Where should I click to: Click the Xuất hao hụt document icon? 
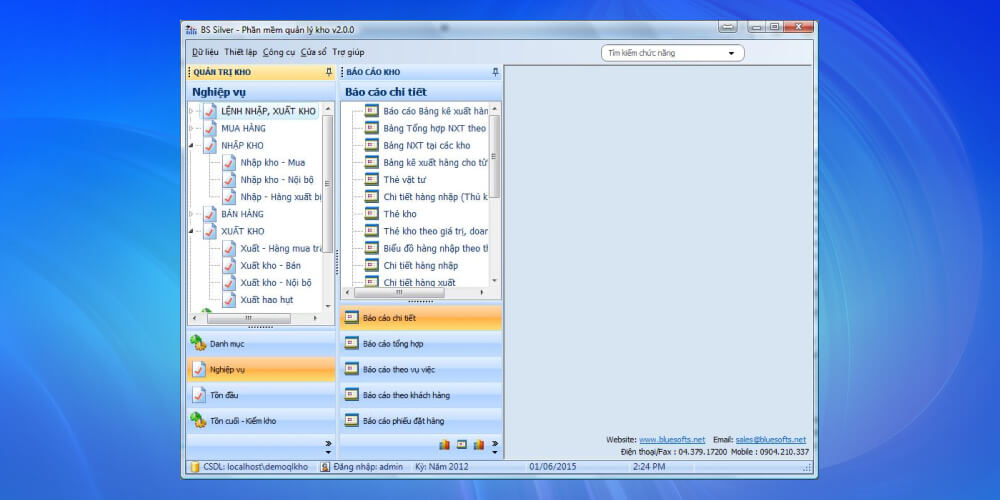229,300
